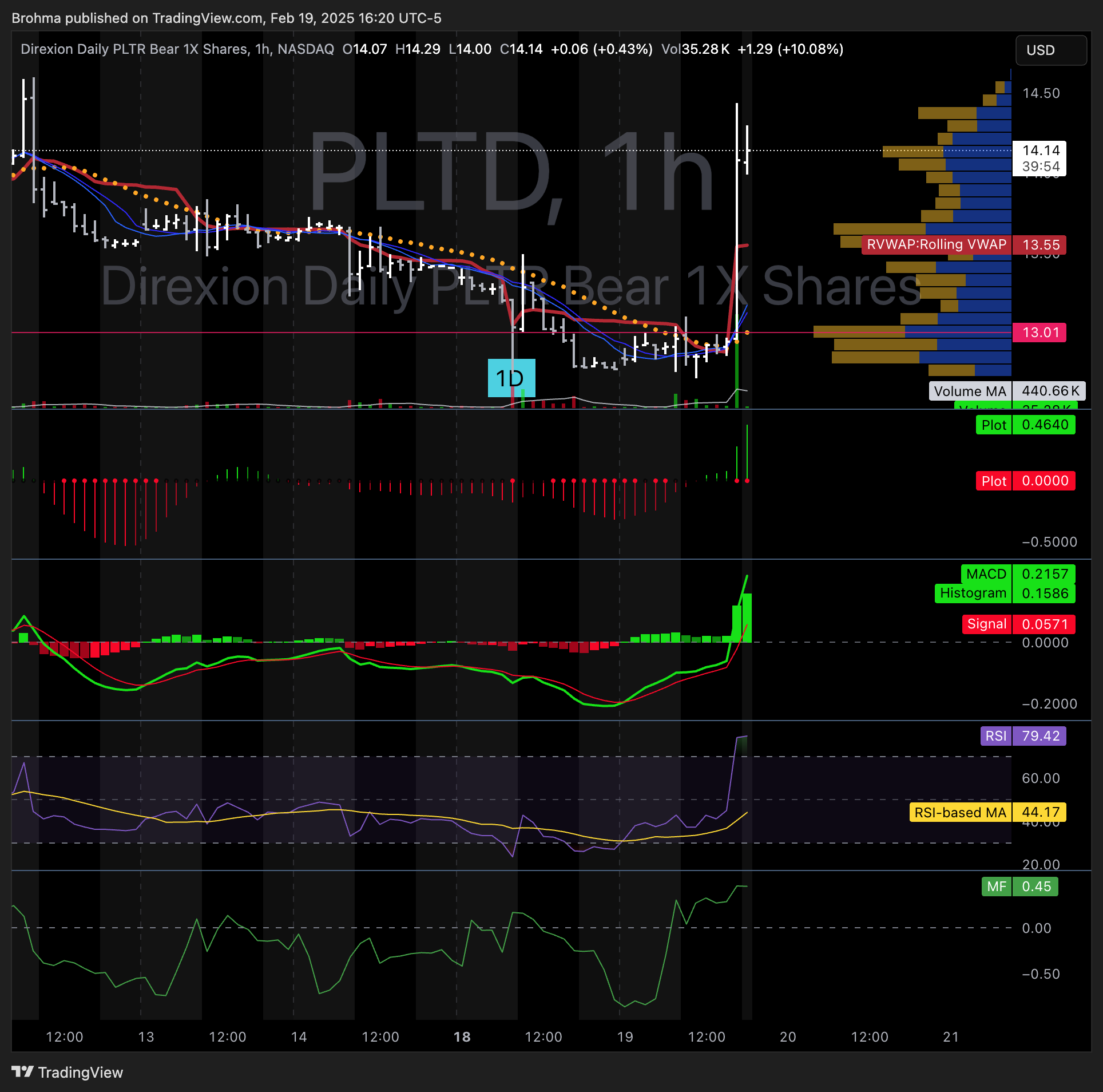
Task: Click the H14.29 high value in header
Action: coord(418,49)
